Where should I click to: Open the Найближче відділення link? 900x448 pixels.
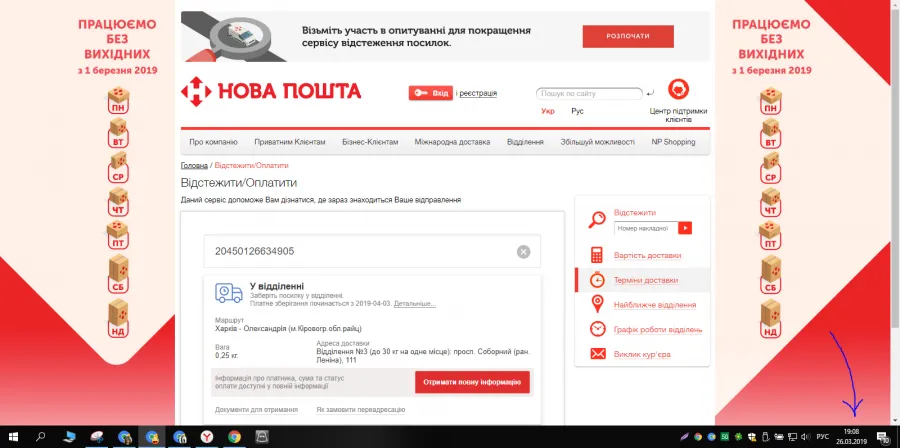pyautogui.click(x=655, y=305)
